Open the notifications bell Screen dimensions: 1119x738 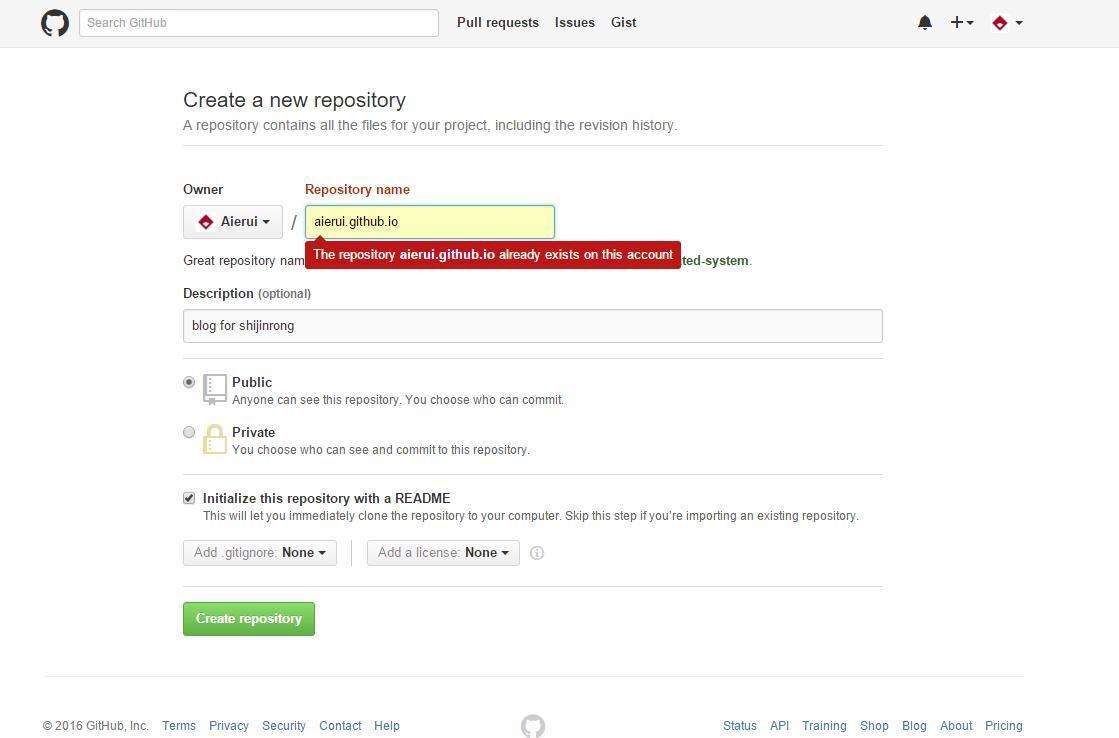[925, 23]
